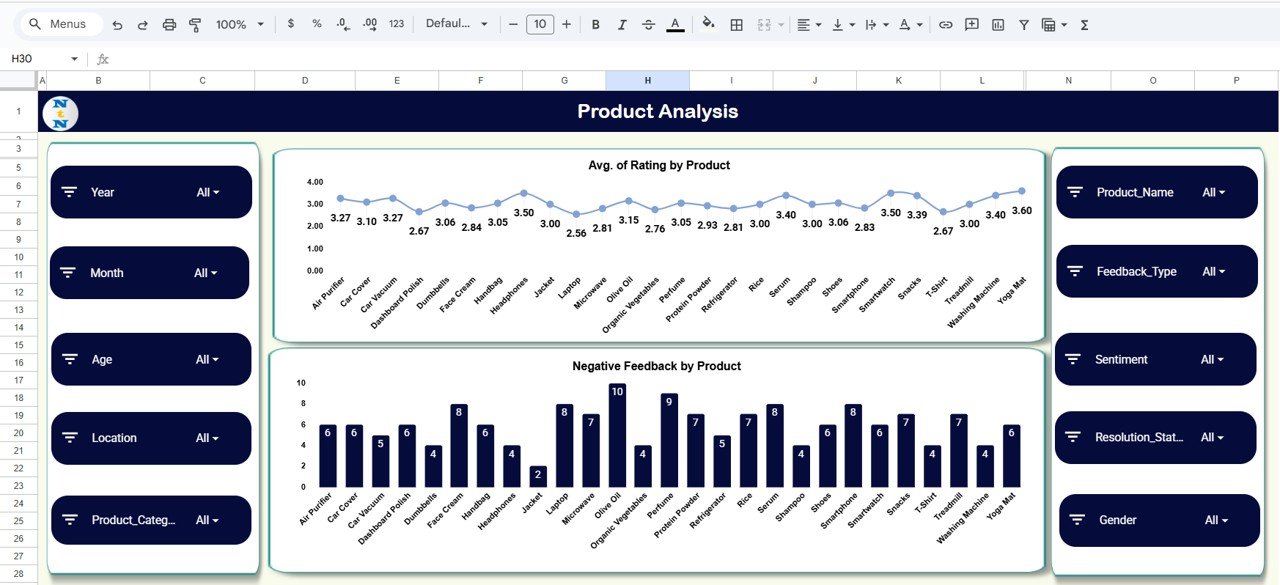Open the zoom level 100% dropdown
This screenshot has height=585, width=1280.
click(240, 24)
